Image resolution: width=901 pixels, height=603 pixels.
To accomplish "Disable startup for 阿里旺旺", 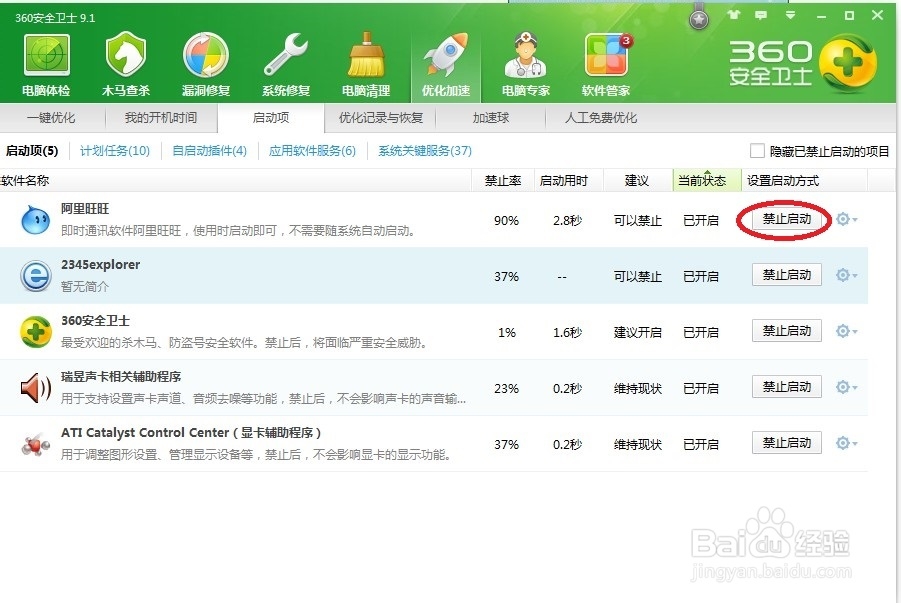I will (787, 219).
